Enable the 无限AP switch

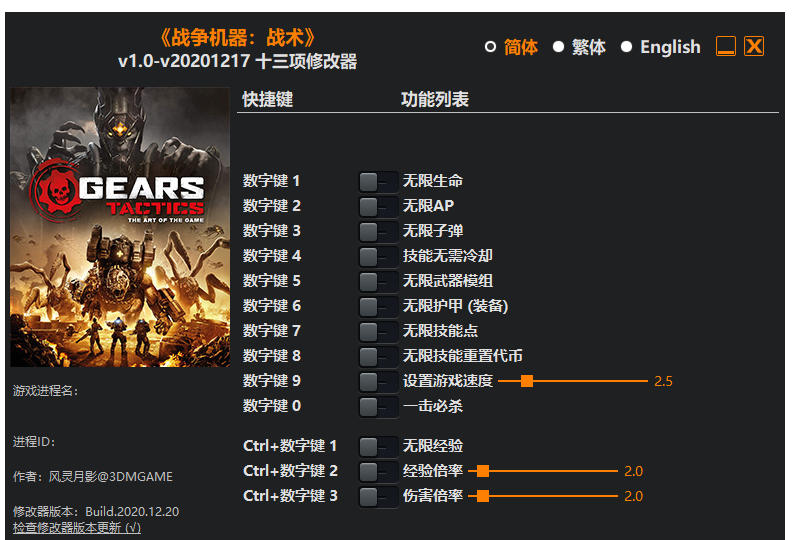(378, 206)
